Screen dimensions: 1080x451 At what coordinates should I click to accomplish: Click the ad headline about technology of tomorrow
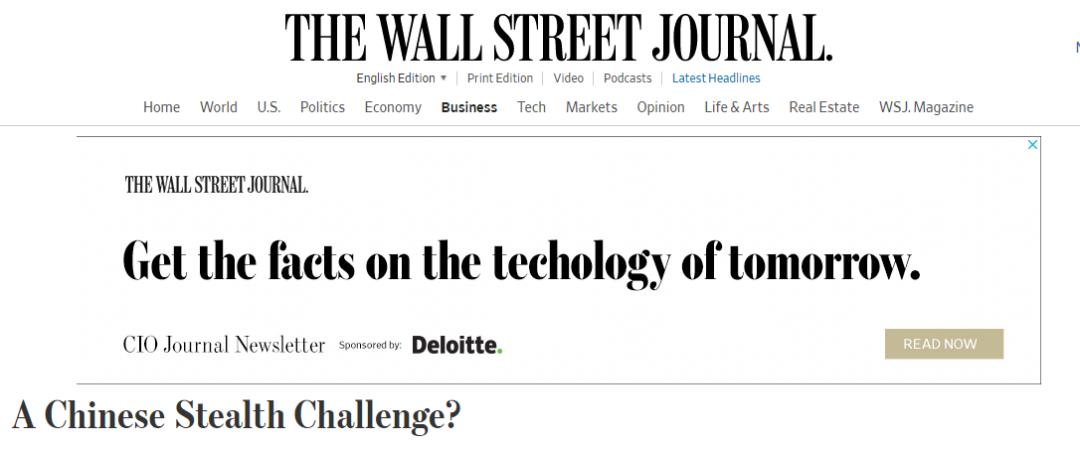click(521, 262)
